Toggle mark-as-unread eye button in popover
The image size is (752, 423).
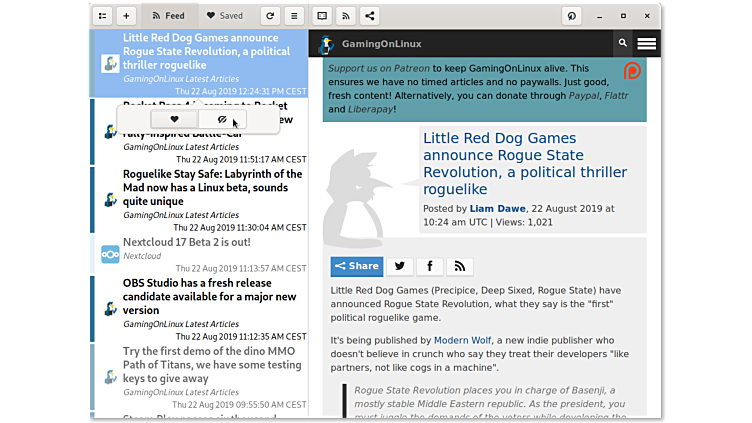click(x=221, y=119)
